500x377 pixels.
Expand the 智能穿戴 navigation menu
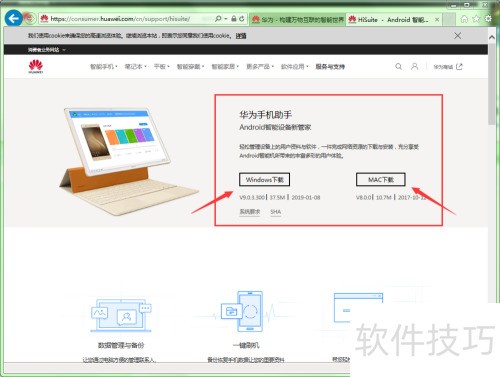(x=190, y=67)
